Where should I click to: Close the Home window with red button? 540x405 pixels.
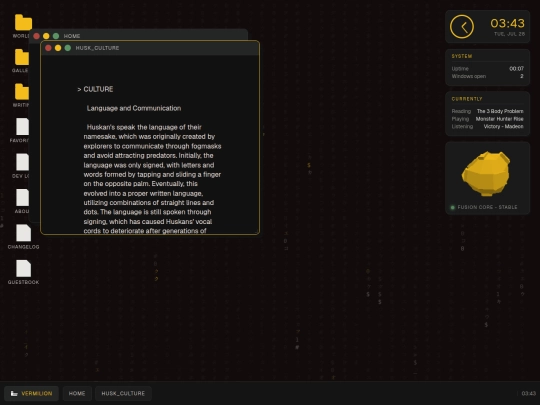pyautogui.click(x=36, y=36)
